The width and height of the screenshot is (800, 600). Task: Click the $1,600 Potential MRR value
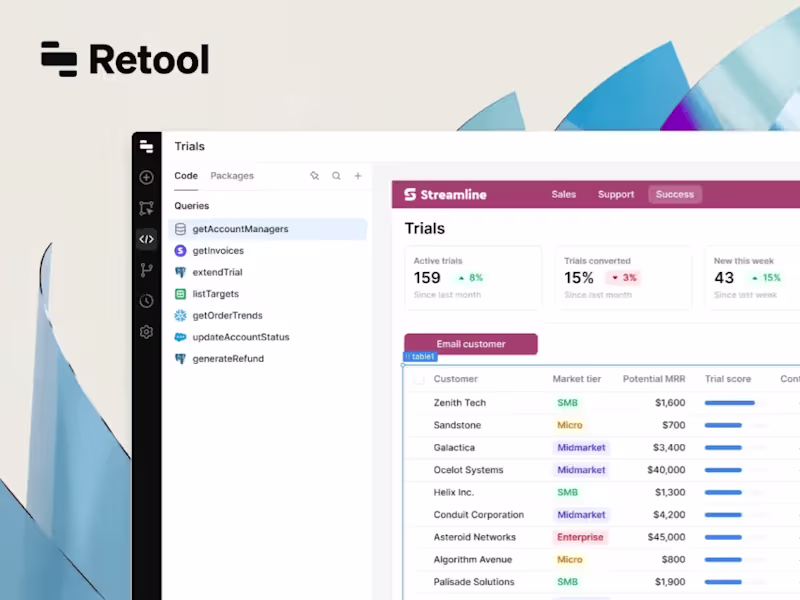pyautogui.click(x=670, y=403)
